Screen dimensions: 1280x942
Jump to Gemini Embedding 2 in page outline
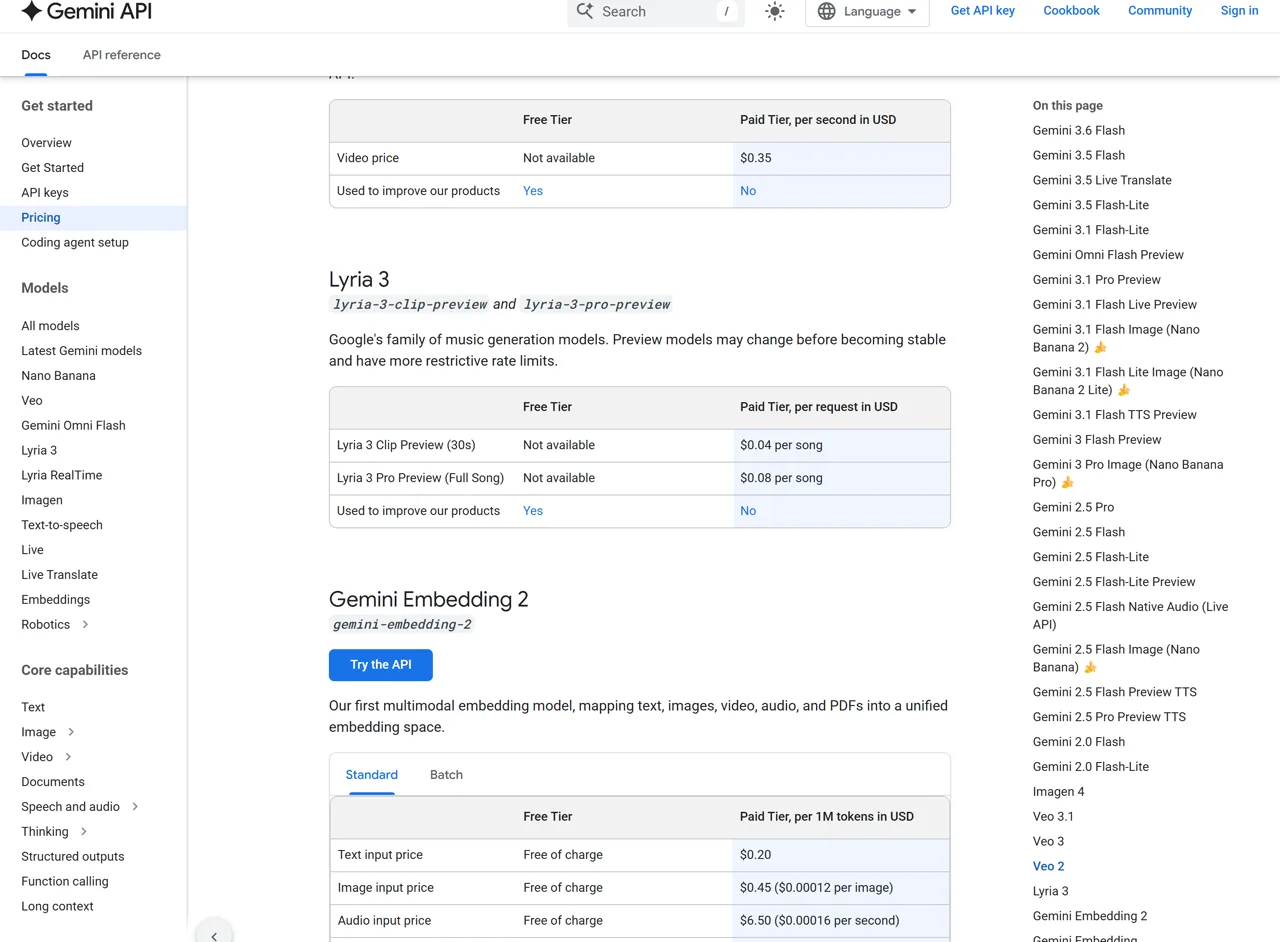(x=1090, y=916)
